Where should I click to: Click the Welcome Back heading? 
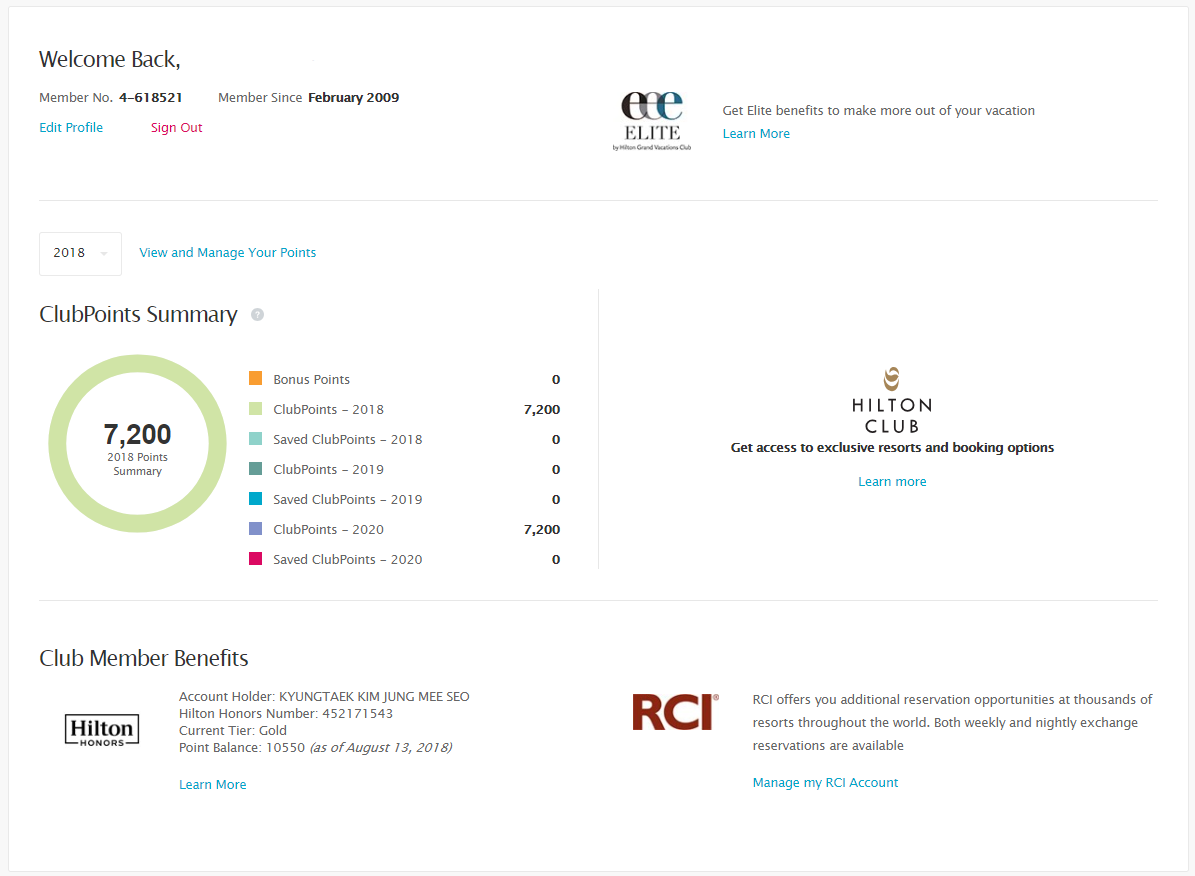point(110,59)
